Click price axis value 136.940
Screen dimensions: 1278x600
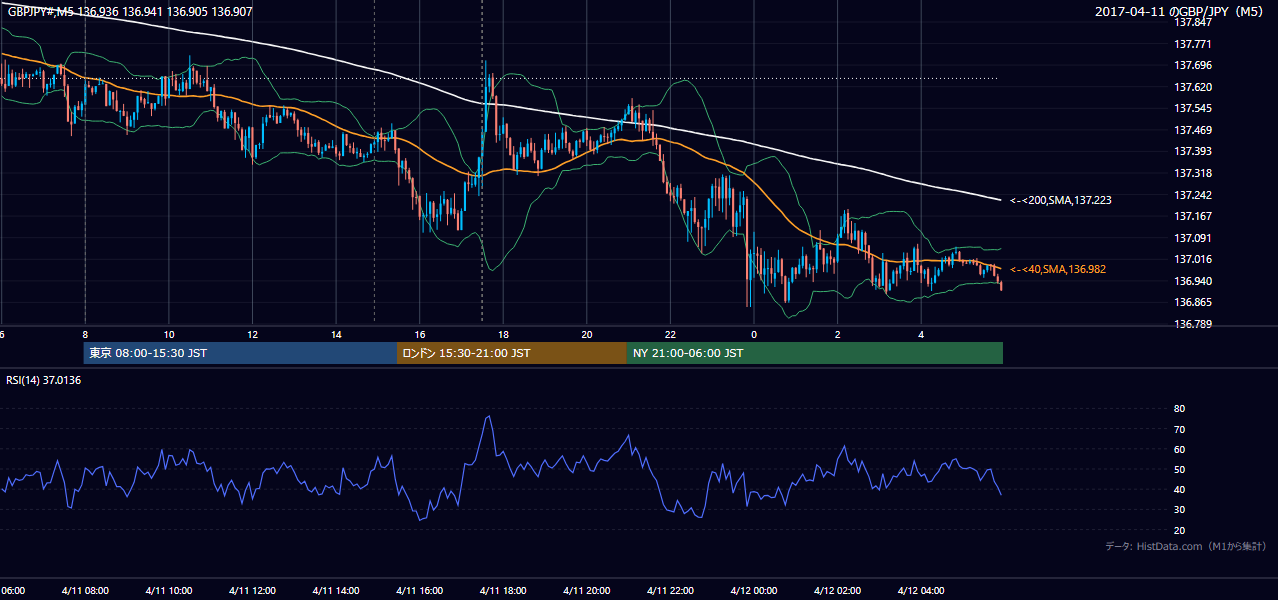tap(1192, 281)
